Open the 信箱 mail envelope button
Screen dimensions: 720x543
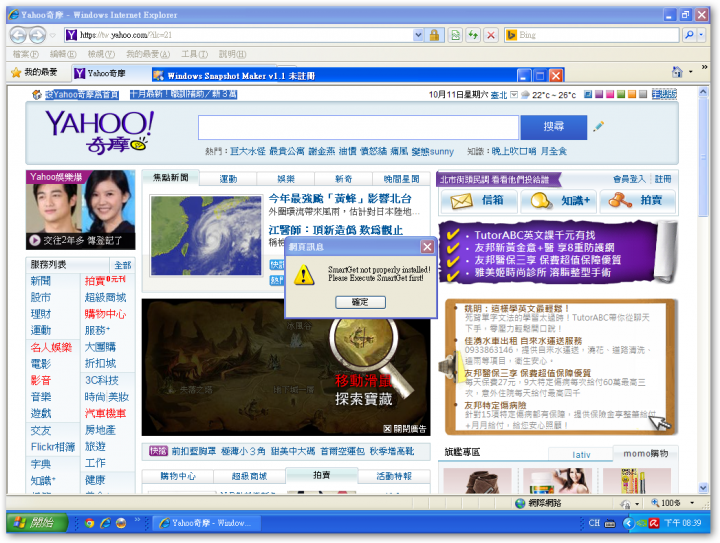coord(479,201)
